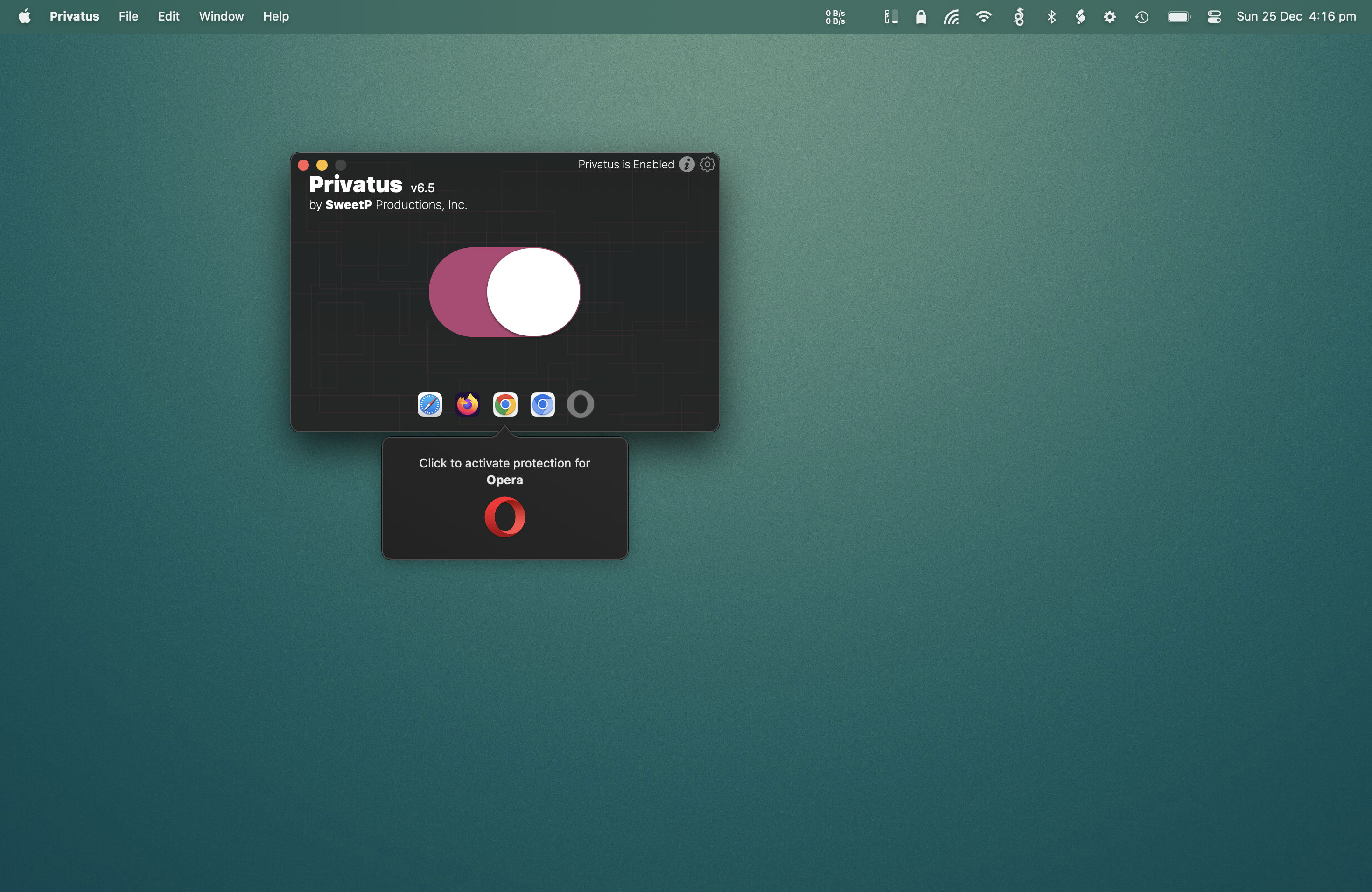Viewport: 1372px width, 892px height.
Task: Click the battery status icon
Action: 1179,17
